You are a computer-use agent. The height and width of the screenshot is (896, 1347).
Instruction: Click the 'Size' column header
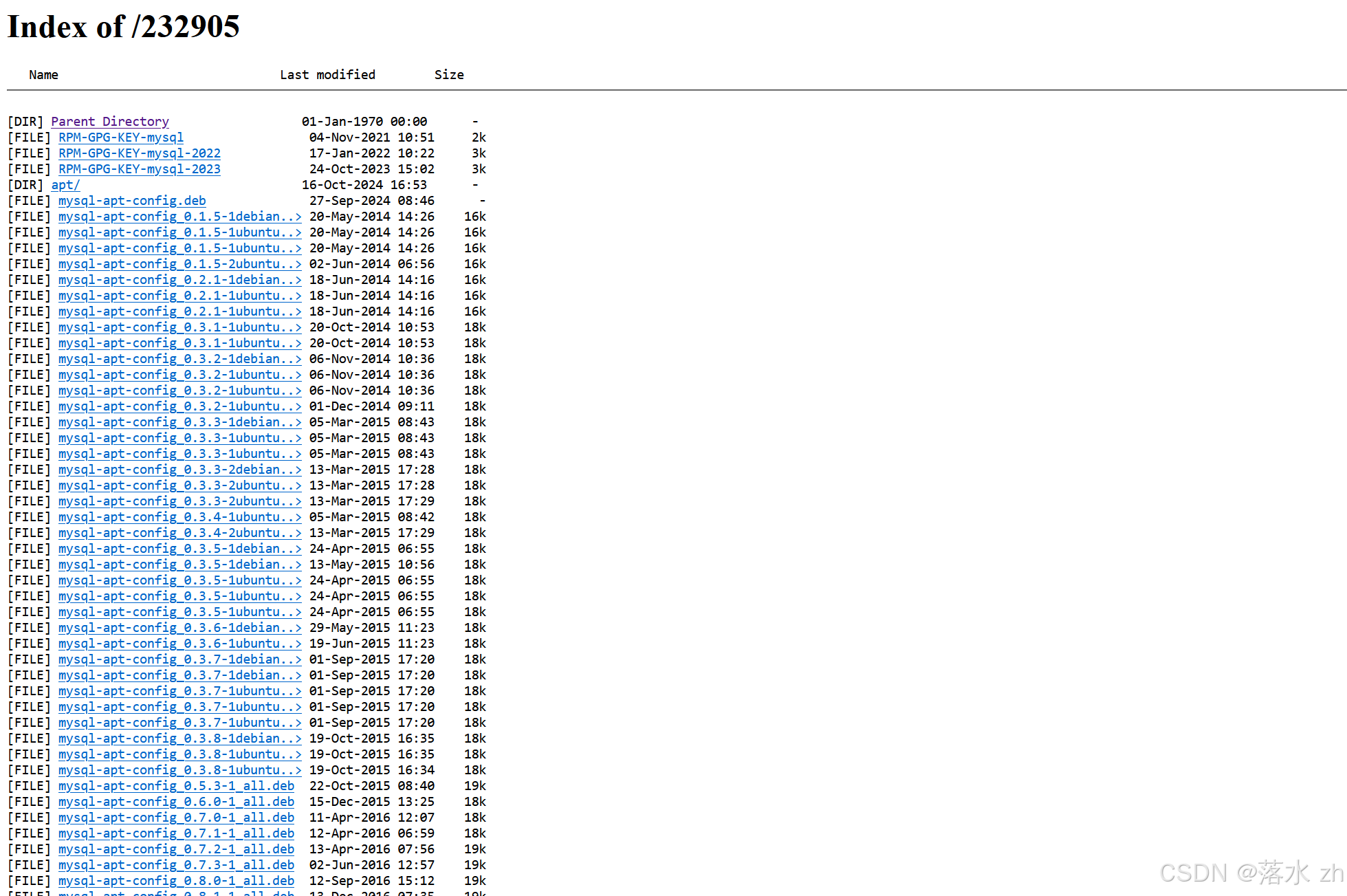pos(449,75)
